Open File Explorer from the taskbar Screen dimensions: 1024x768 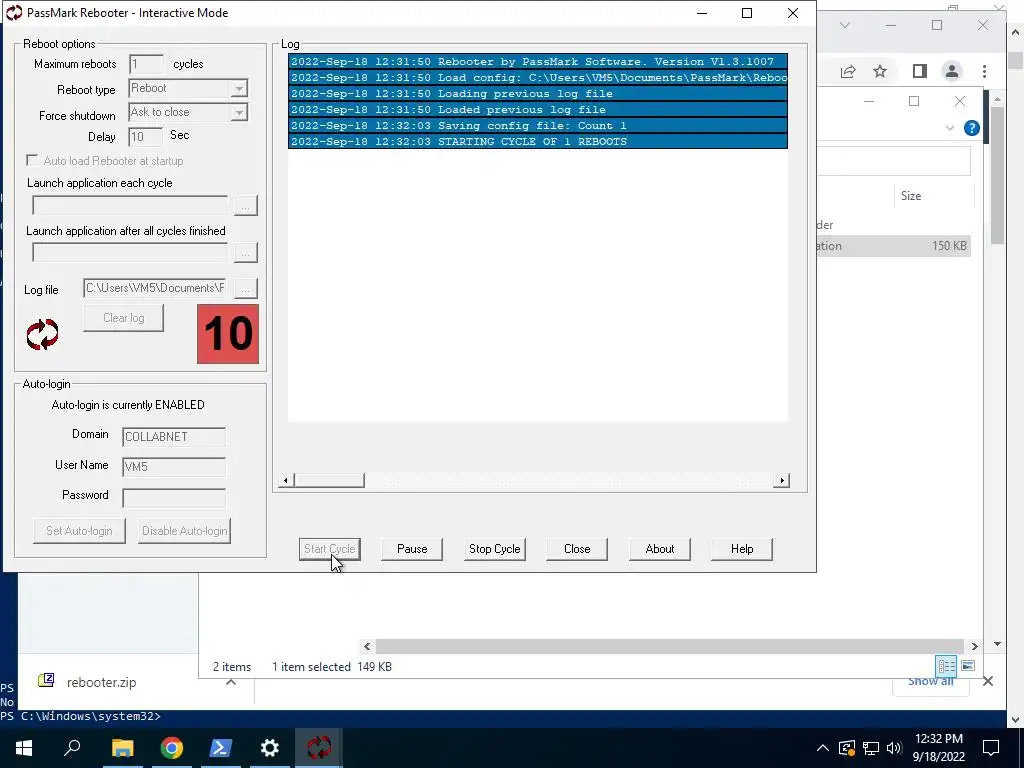(x=122, y=748)
